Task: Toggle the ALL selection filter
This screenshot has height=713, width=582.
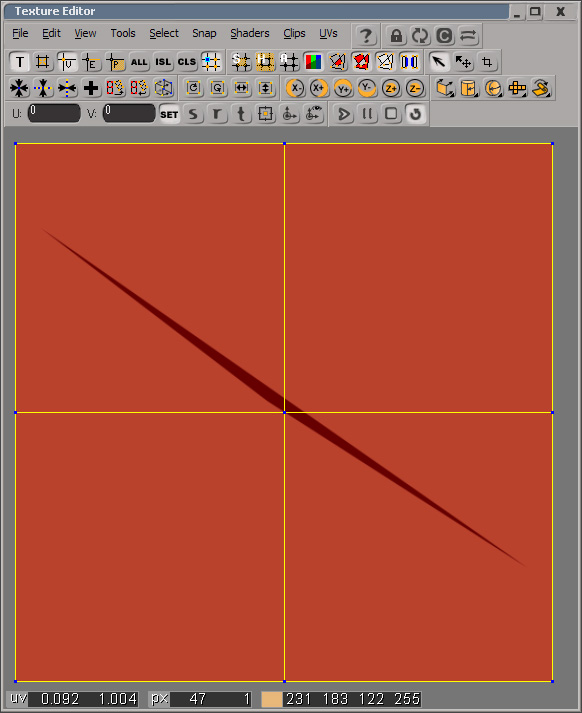Action: 139,62
